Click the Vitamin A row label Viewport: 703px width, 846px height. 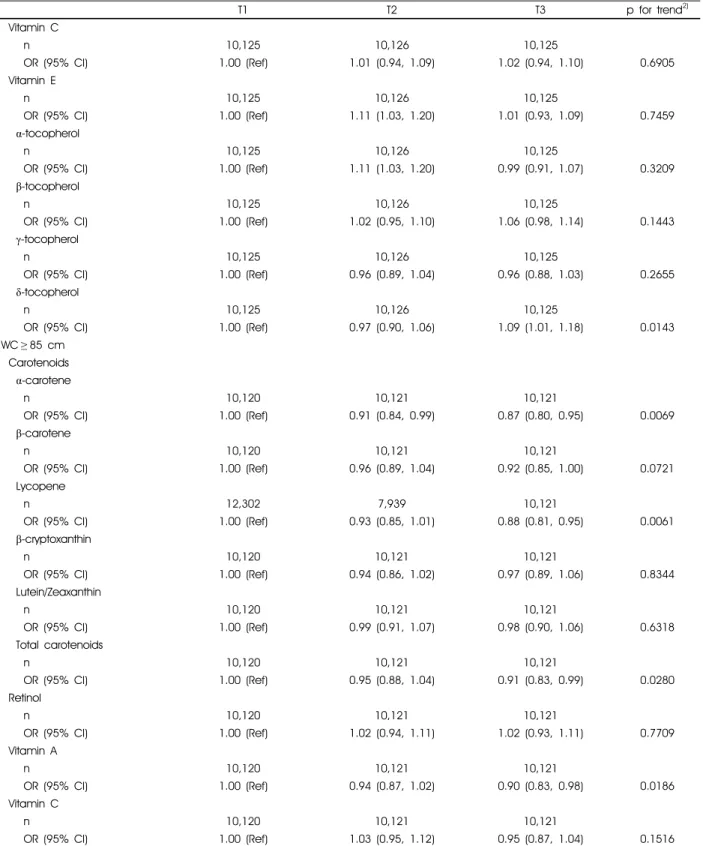coord(32,751)
